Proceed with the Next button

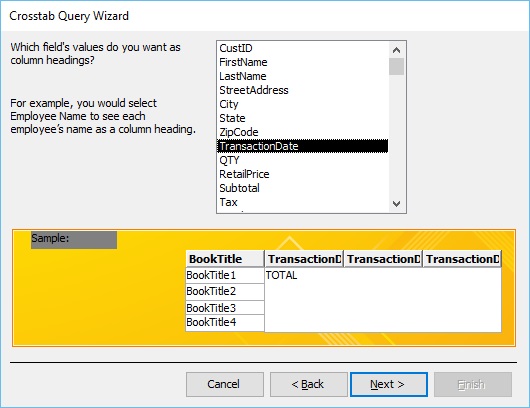click(389, 384)
